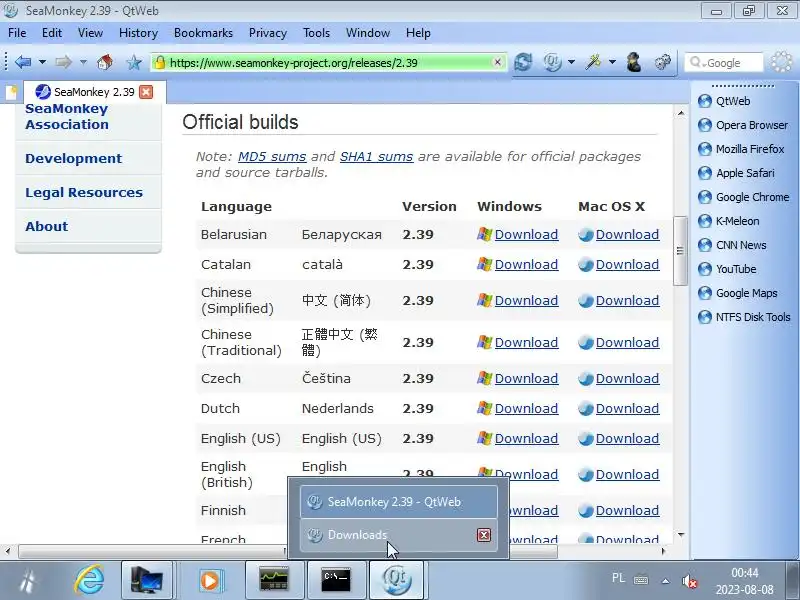Reload the page with the refresh icon

tap(523, 62)
